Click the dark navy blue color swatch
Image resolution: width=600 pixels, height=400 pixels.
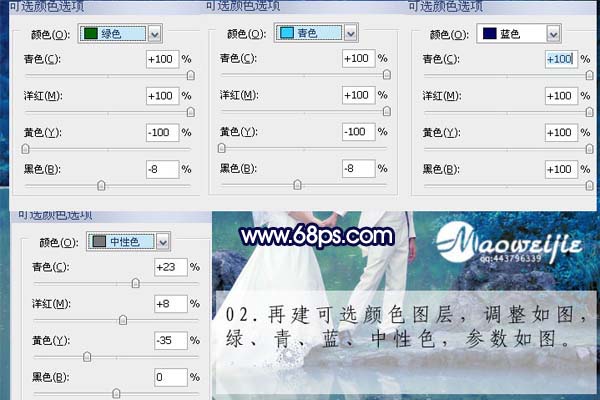coord(489,32)
